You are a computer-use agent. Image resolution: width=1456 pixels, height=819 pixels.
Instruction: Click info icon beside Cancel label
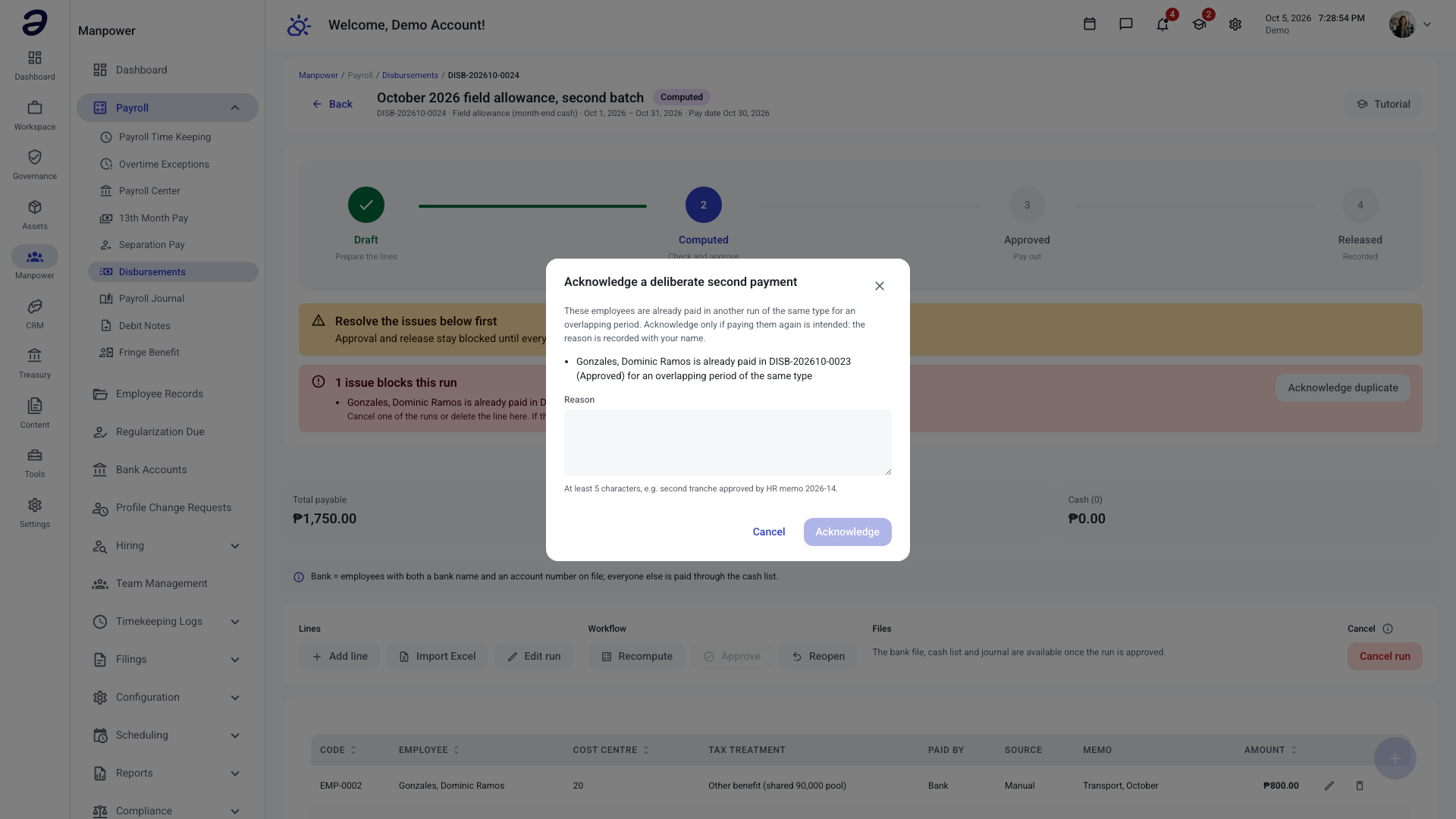click(1388, 629)
